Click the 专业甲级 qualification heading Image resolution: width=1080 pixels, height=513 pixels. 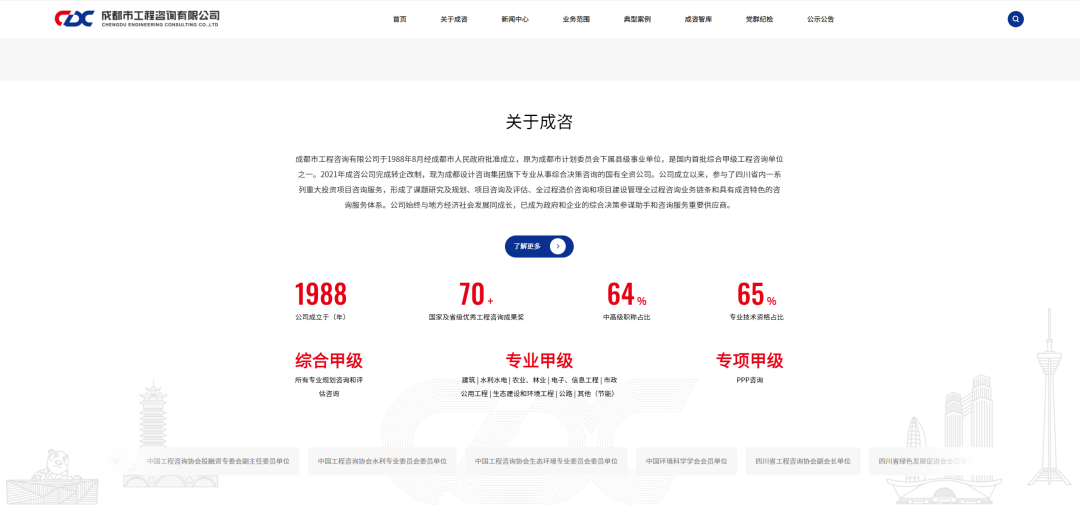pyautogui.click(x=539, y=361)
